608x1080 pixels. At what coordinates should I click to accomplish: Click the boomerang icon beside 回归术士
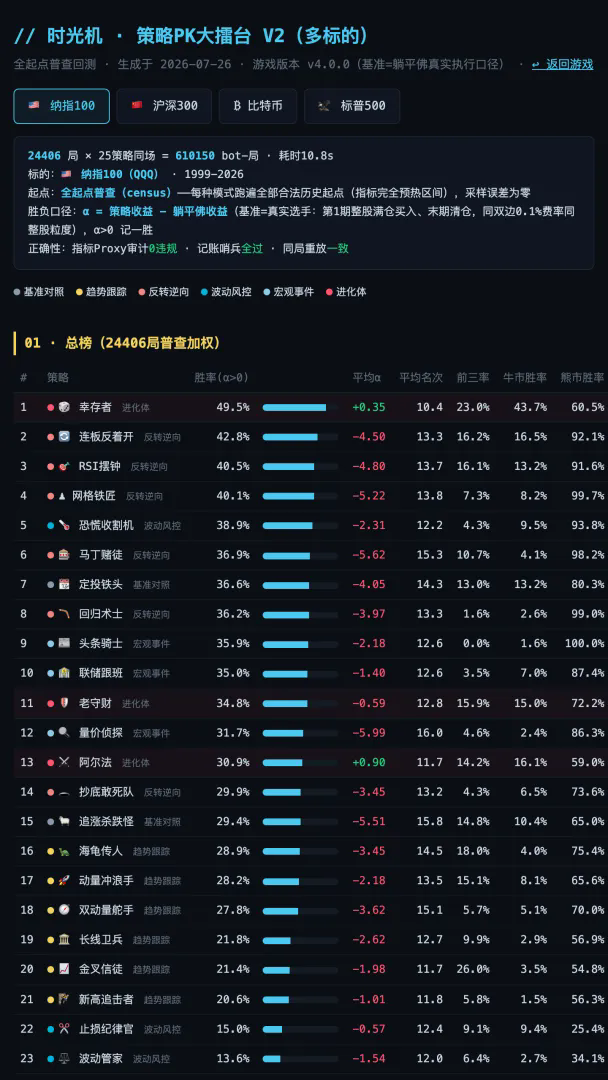coord(63,614)
